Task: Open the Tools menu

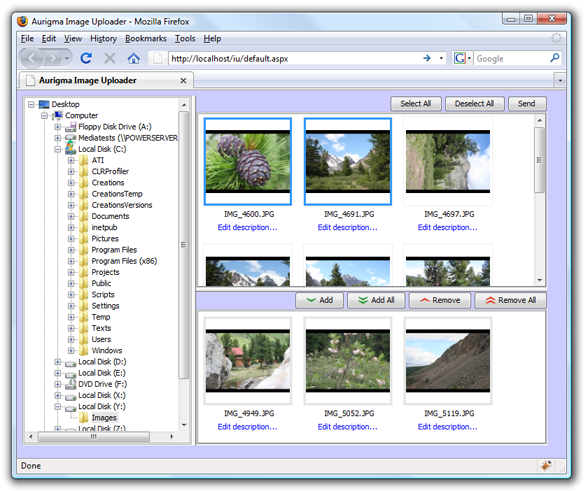Action: point(185,39)
